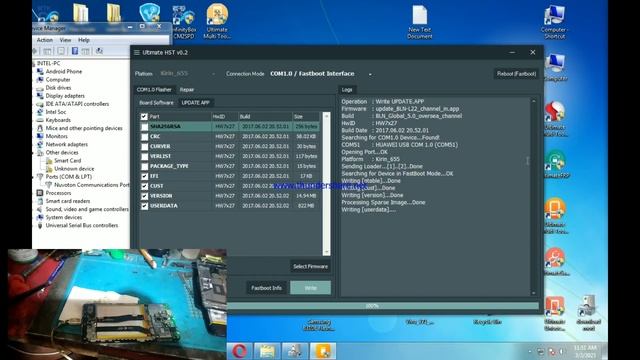Select Universal Serial Bus controllers
The height and width of the screenshot is (360, 640).
click(x=82, y=225)
